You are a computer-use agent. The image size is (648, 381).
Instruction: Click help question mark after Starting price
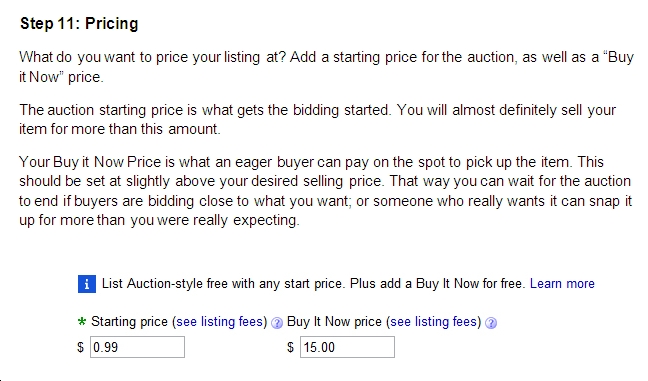277,323
